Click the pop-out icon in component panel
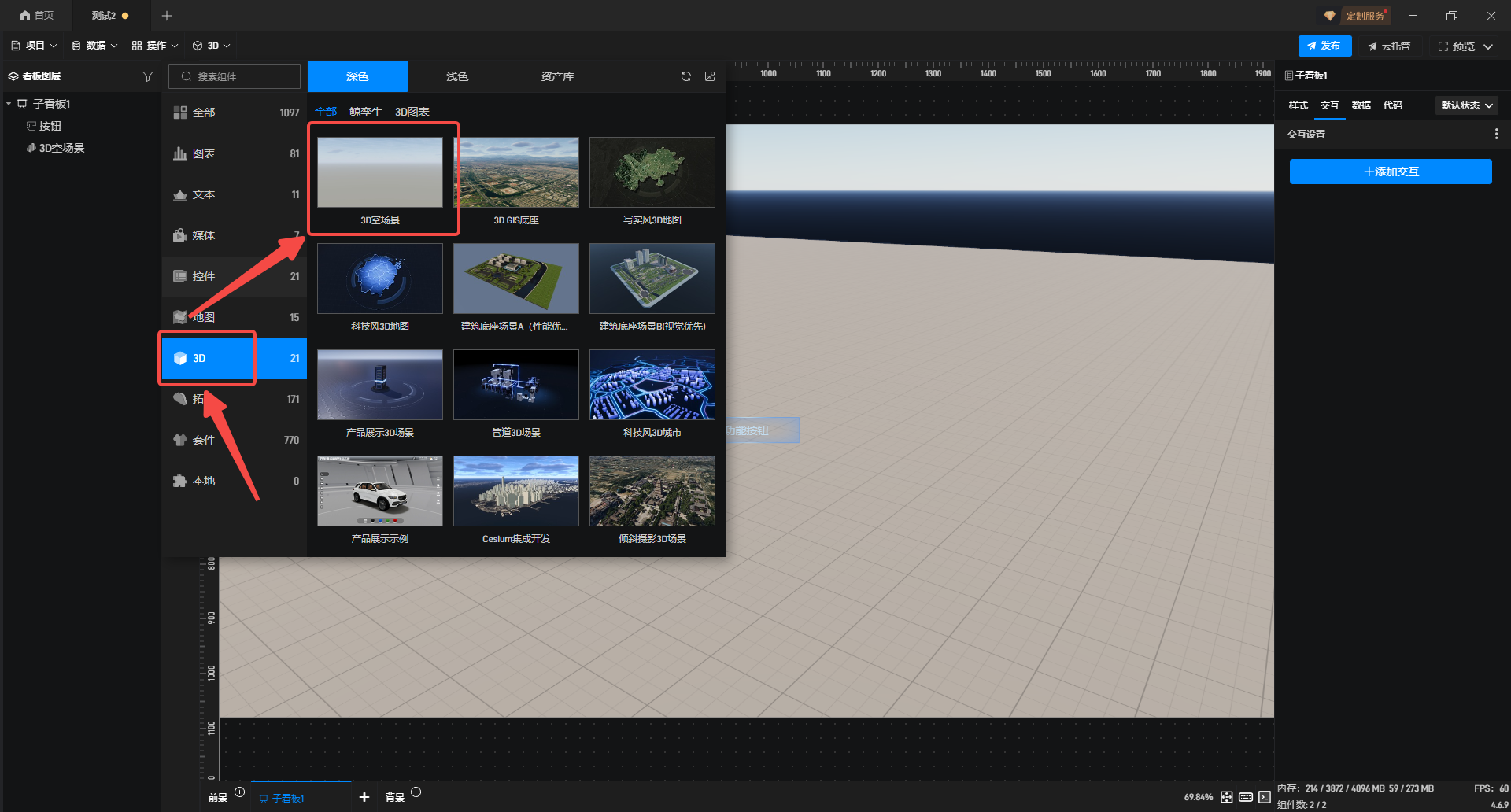This screenshot has width=1511, height=812. [x=710, y=76]
